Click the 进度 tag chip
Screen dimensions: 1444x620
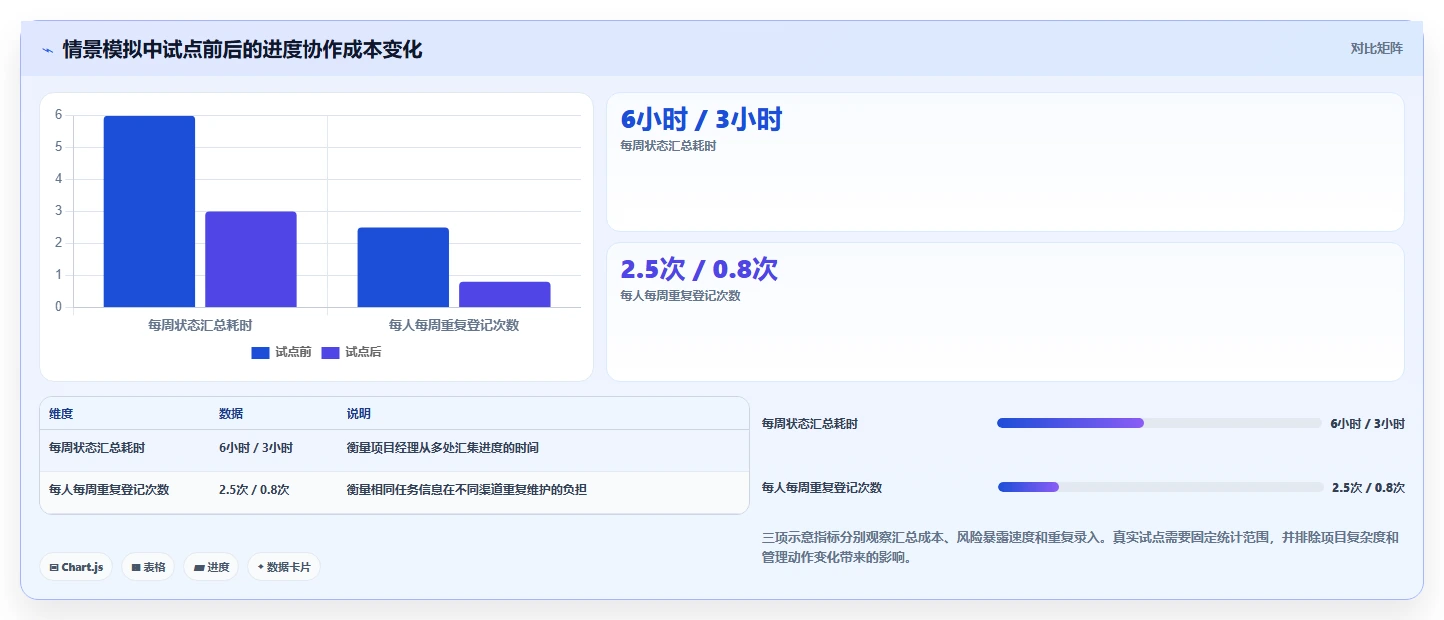[x=211, y=567]
